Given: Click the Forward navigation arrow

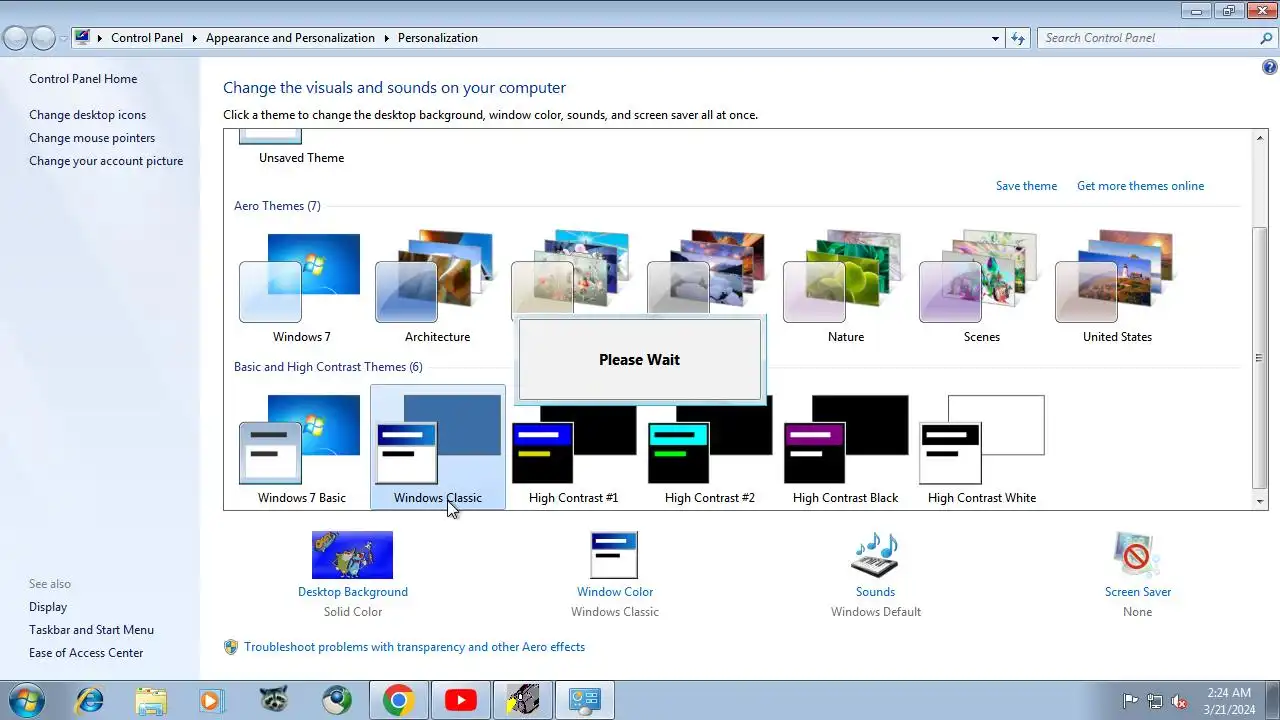Looking at the screenshot, I should pos(43,38).
